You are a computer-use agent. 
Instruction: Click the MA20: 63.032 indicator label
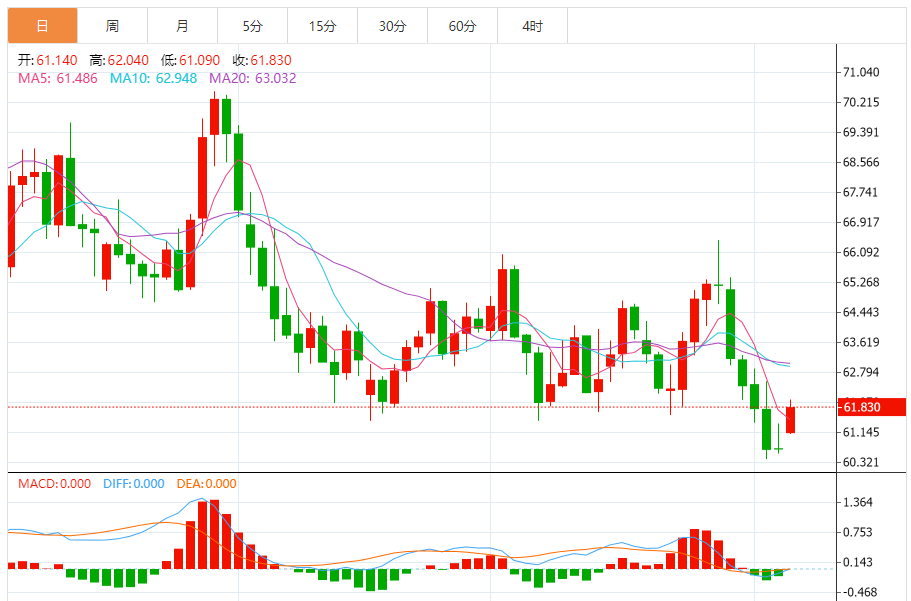(253, 78)
